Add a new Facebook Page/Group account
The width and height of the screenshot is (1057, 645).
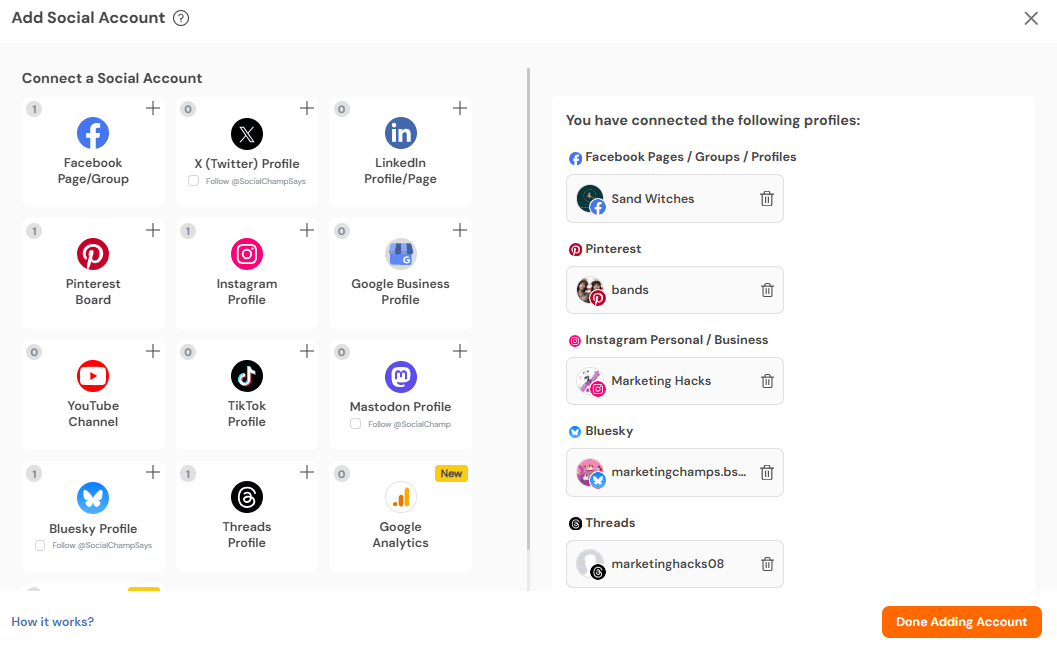coord(152,108)
